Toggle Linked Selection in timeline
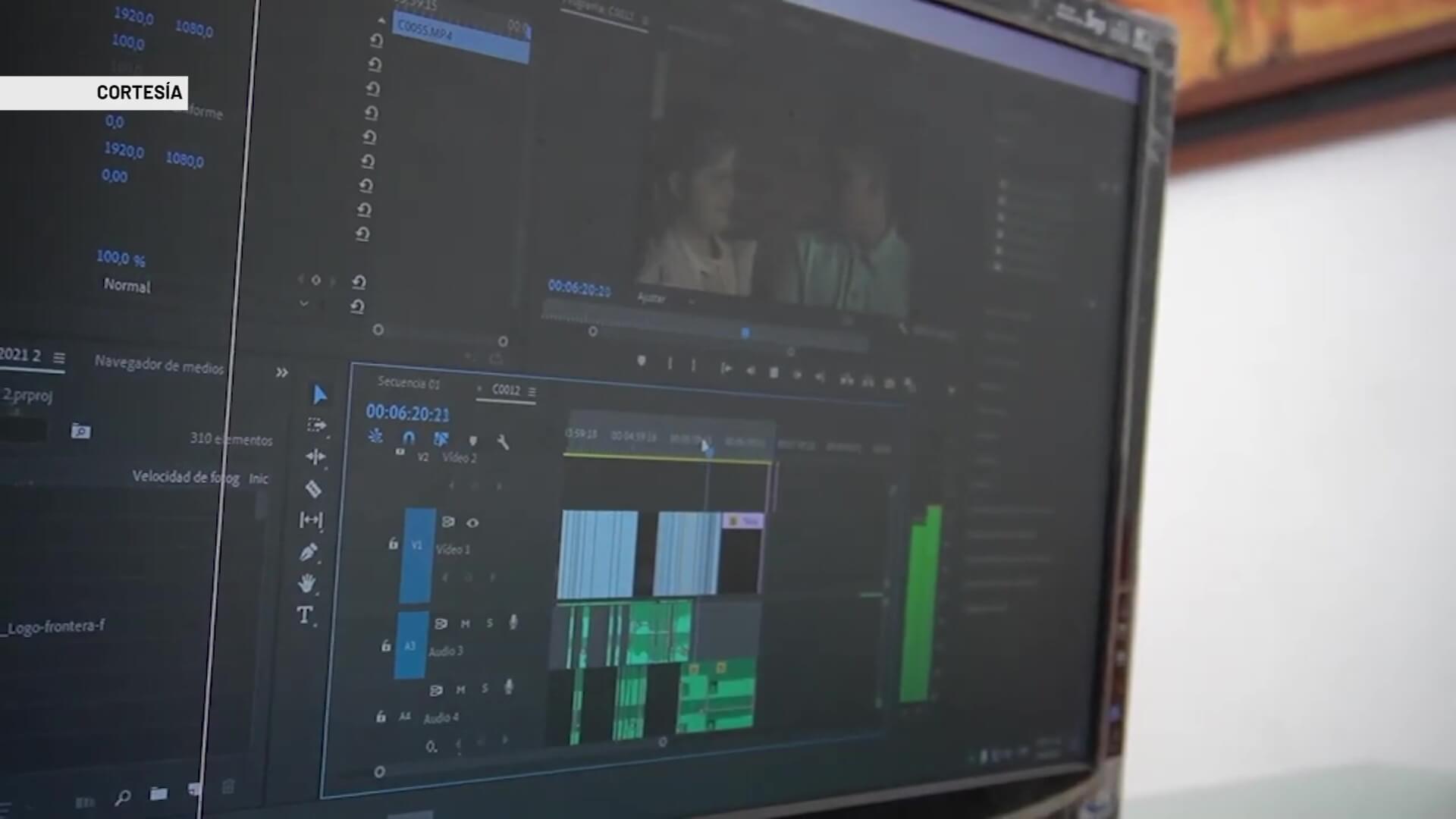1456x819 pixels. pyautogui.click(x=441, y=439)
